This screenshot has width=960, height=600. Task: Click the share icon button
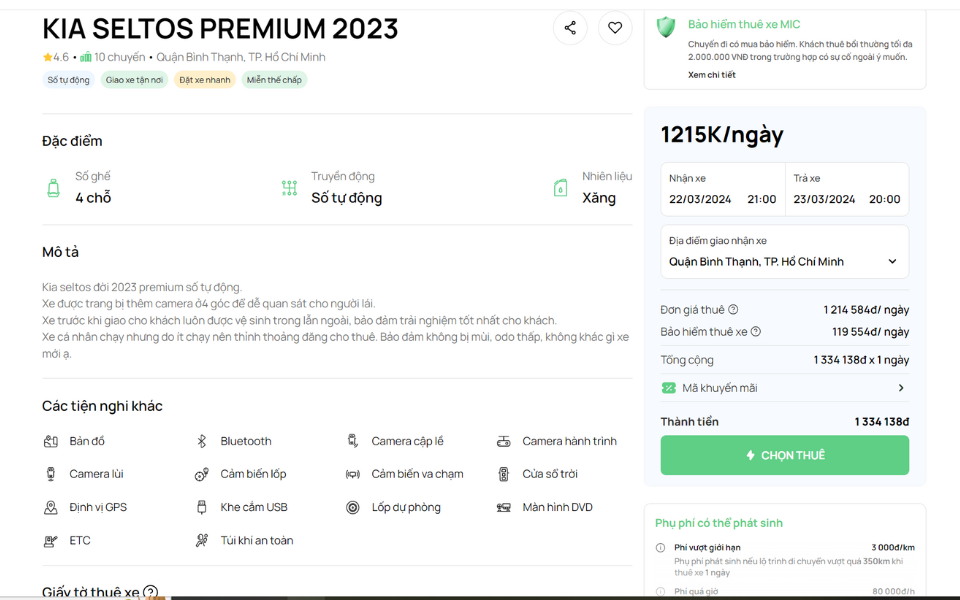570,28
